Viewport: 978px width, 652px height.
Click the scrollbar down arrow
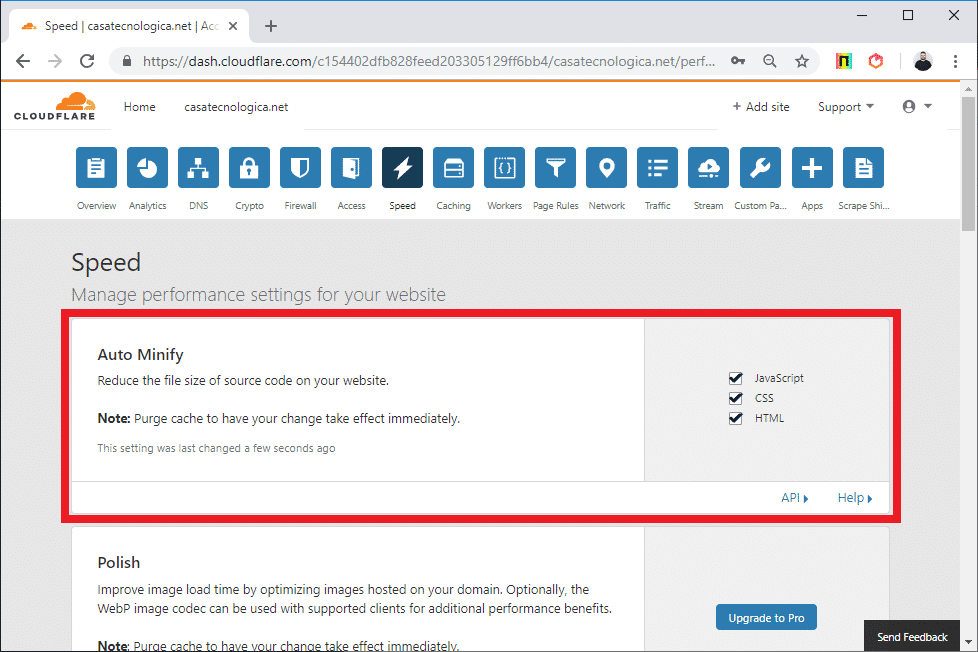point(968,642)
